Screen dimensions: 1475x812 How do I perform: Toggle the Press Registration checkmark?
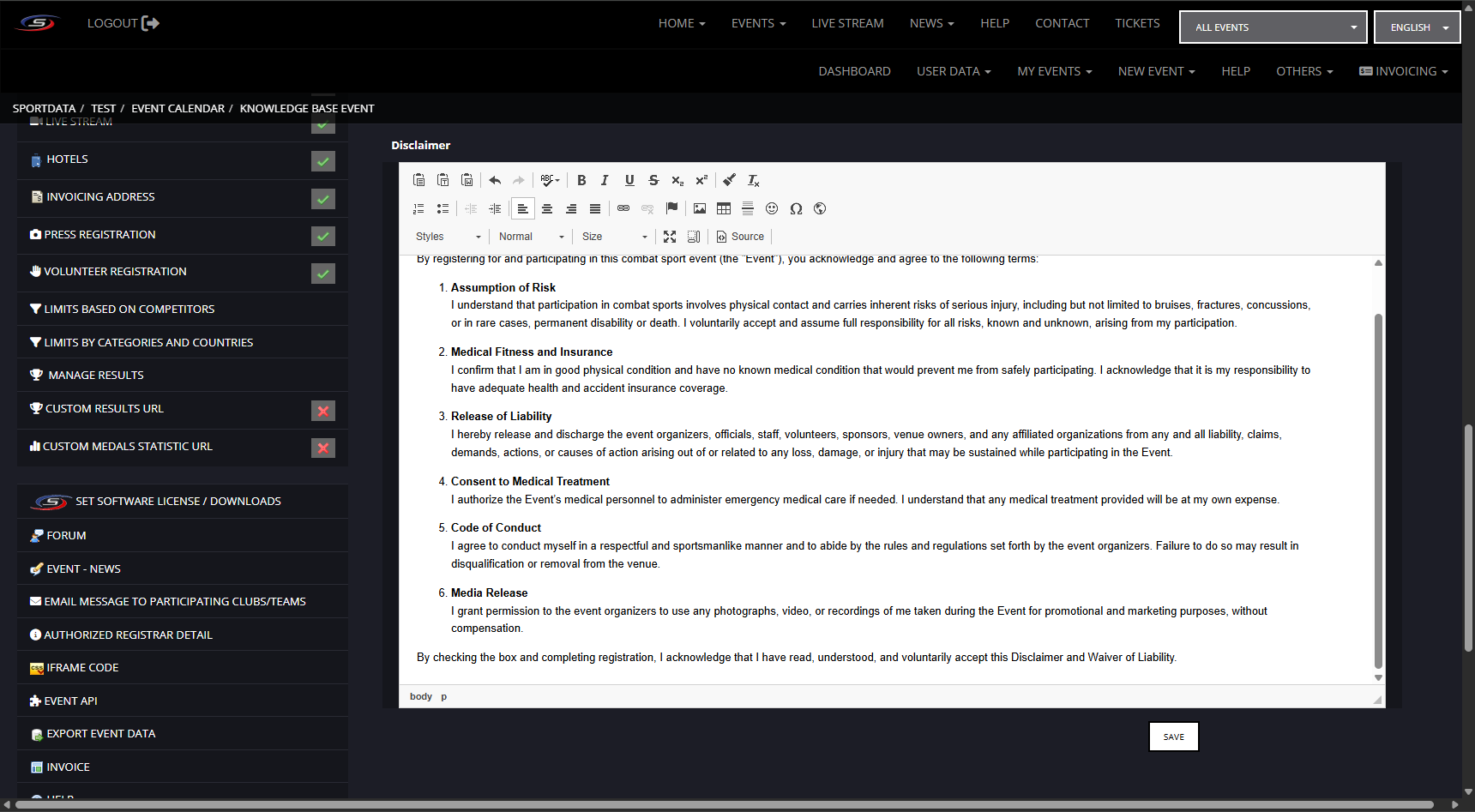(323, 236)
